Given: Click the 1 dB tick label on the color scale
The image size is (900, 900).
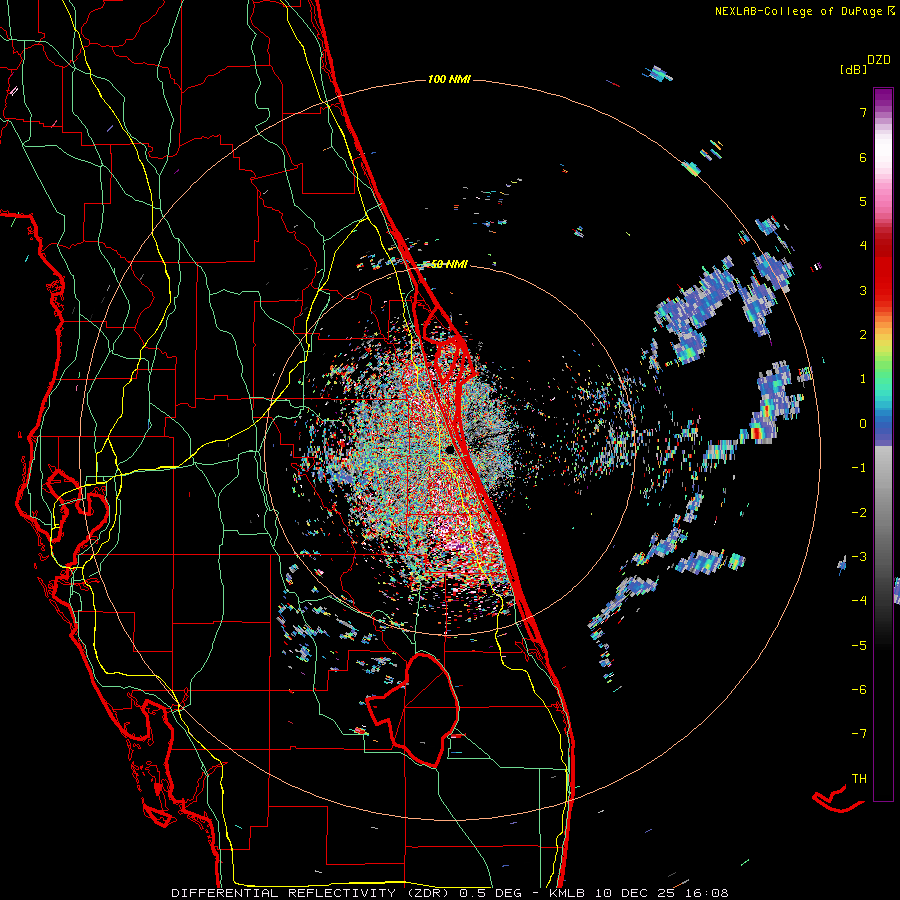Looking at the screenshot, I should point(863,379).
